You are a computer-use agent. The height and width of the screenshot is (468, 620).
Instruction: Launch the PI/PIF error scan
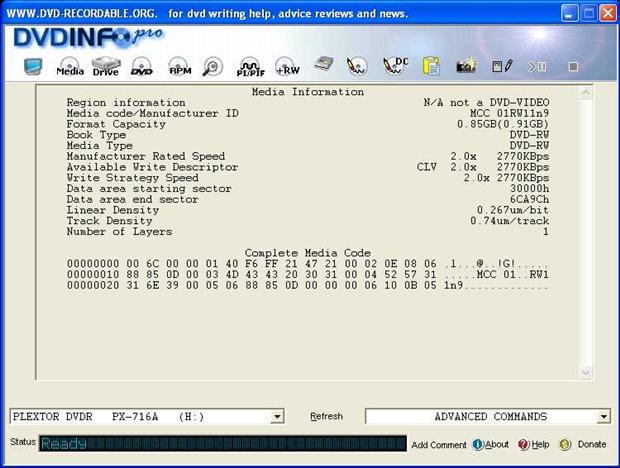(x=251, y=66)
